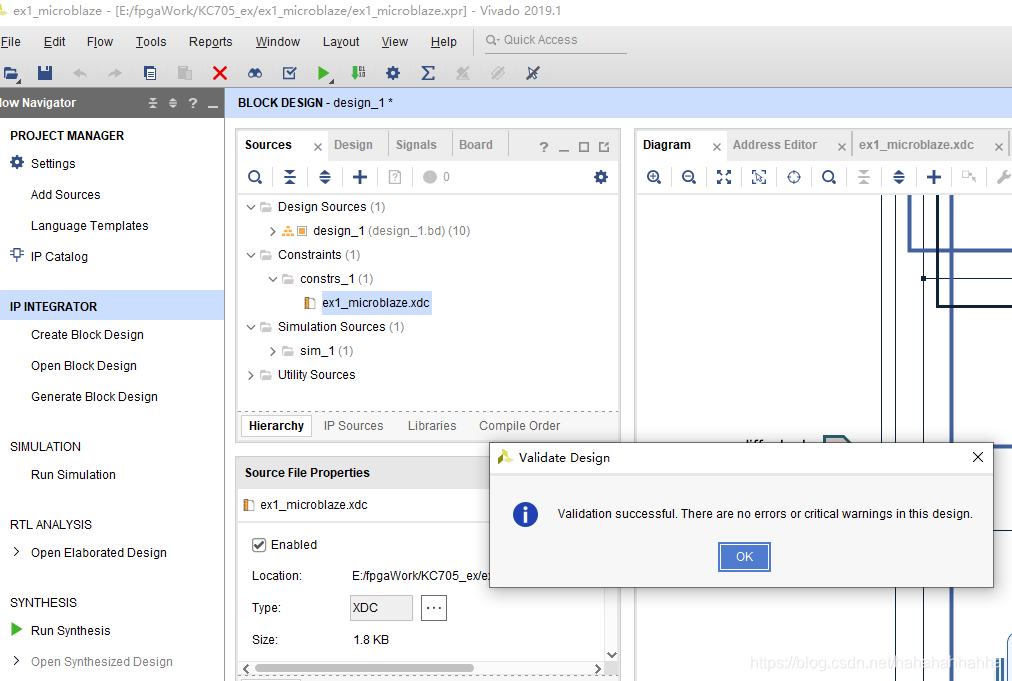1012x681 pixels.
Task: Expand Open Synthesized Design
Action: pos(17,660)
